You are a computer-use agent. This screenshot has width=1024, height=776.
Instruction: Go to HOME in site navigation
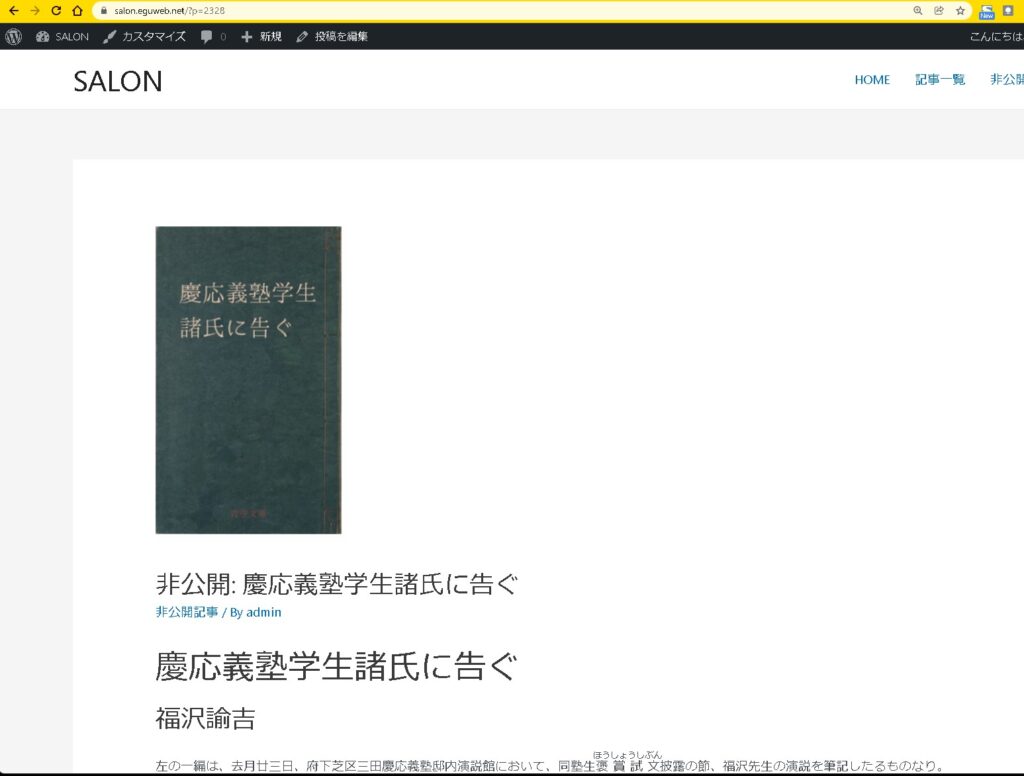872,80
